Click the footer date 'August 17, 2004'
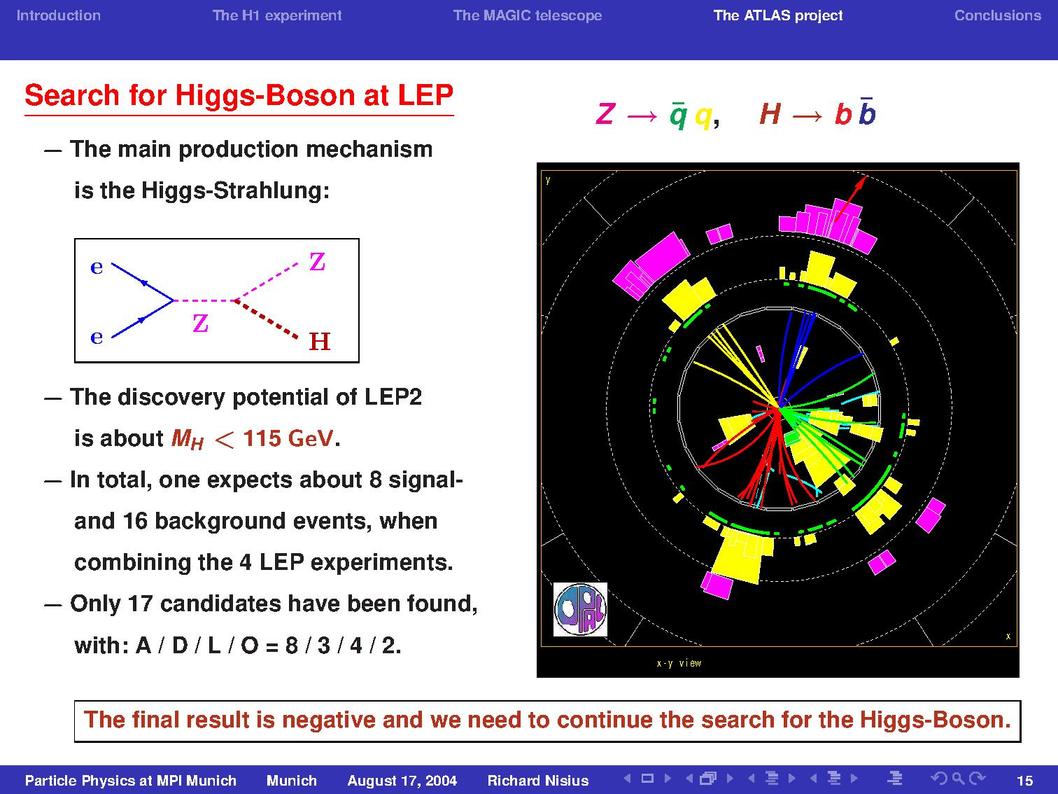The width and height of the screenshot is (1058, 794). point(402,781)
